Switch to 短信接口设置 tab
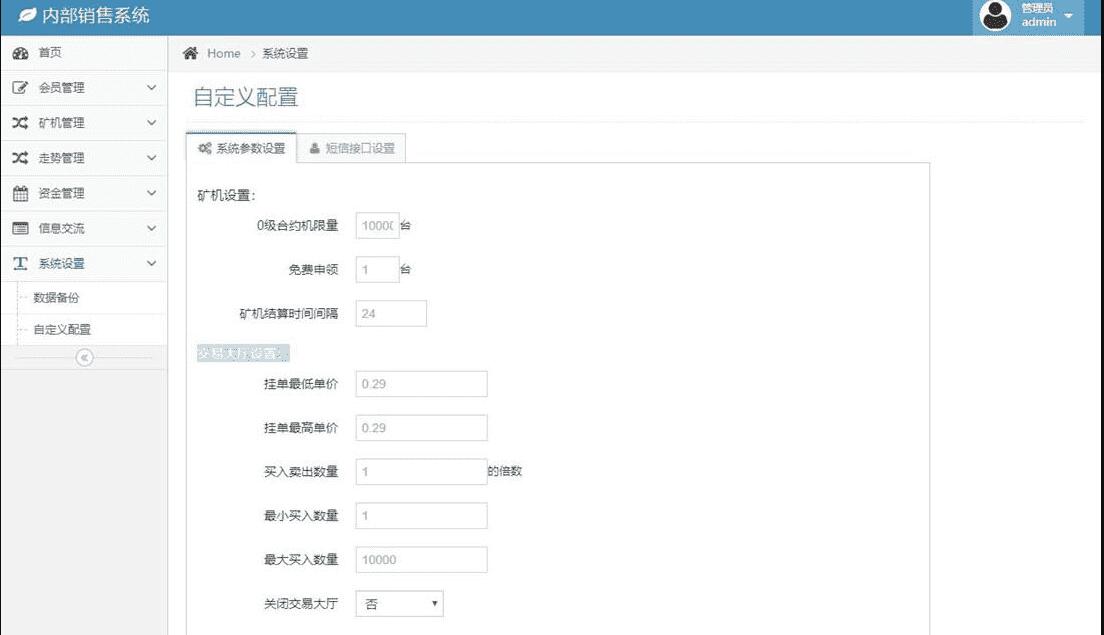 coord(351,148)
